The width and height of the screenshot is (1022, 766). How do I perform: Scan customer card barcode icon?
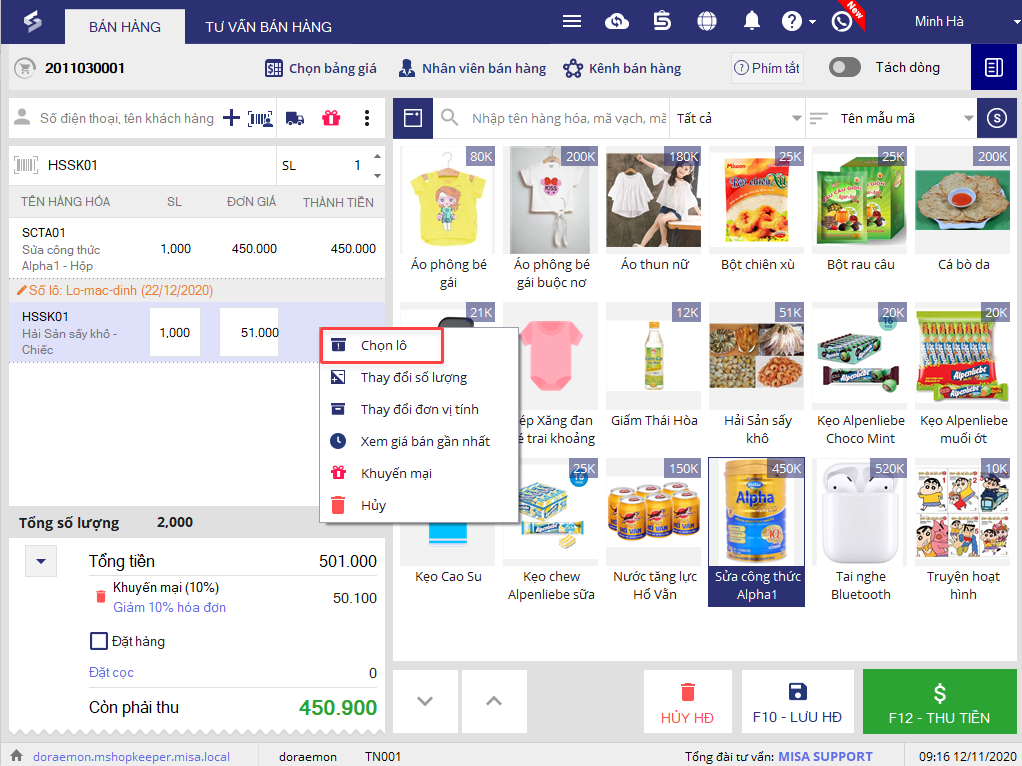[260, 119]
